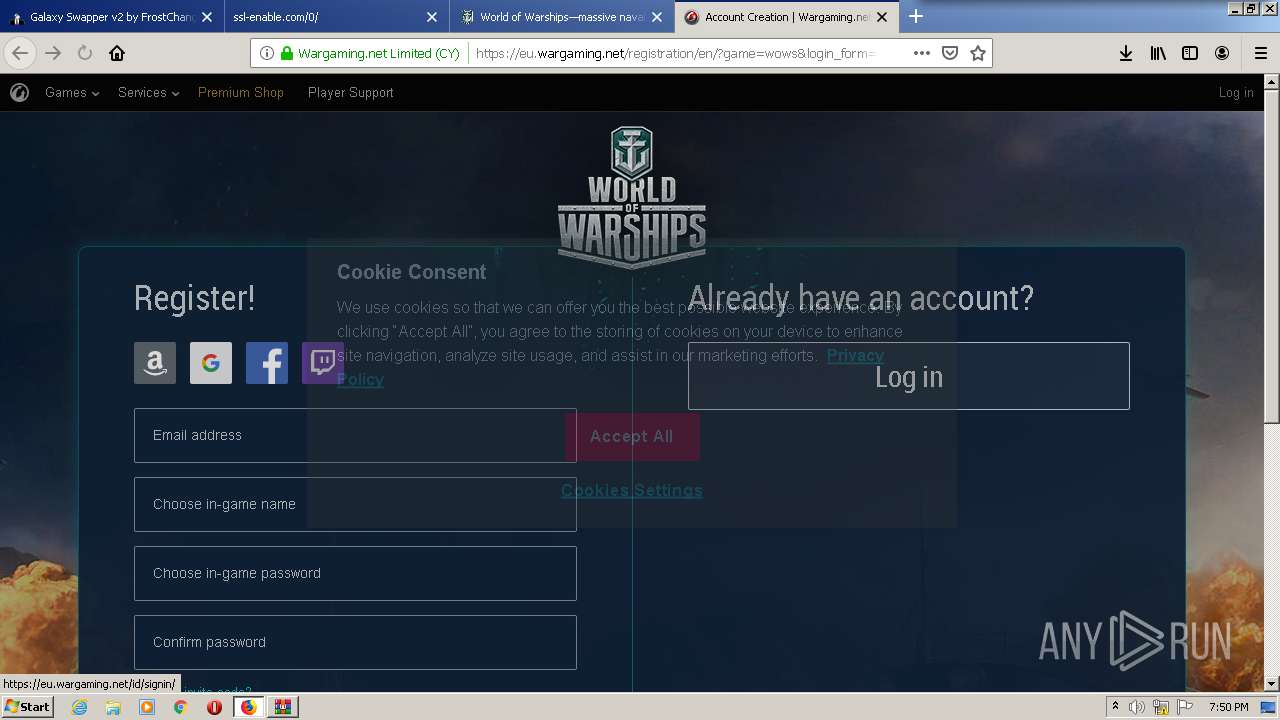Open Firefox account icon
Screen dimensions: 1280x720
[1222, 53]
